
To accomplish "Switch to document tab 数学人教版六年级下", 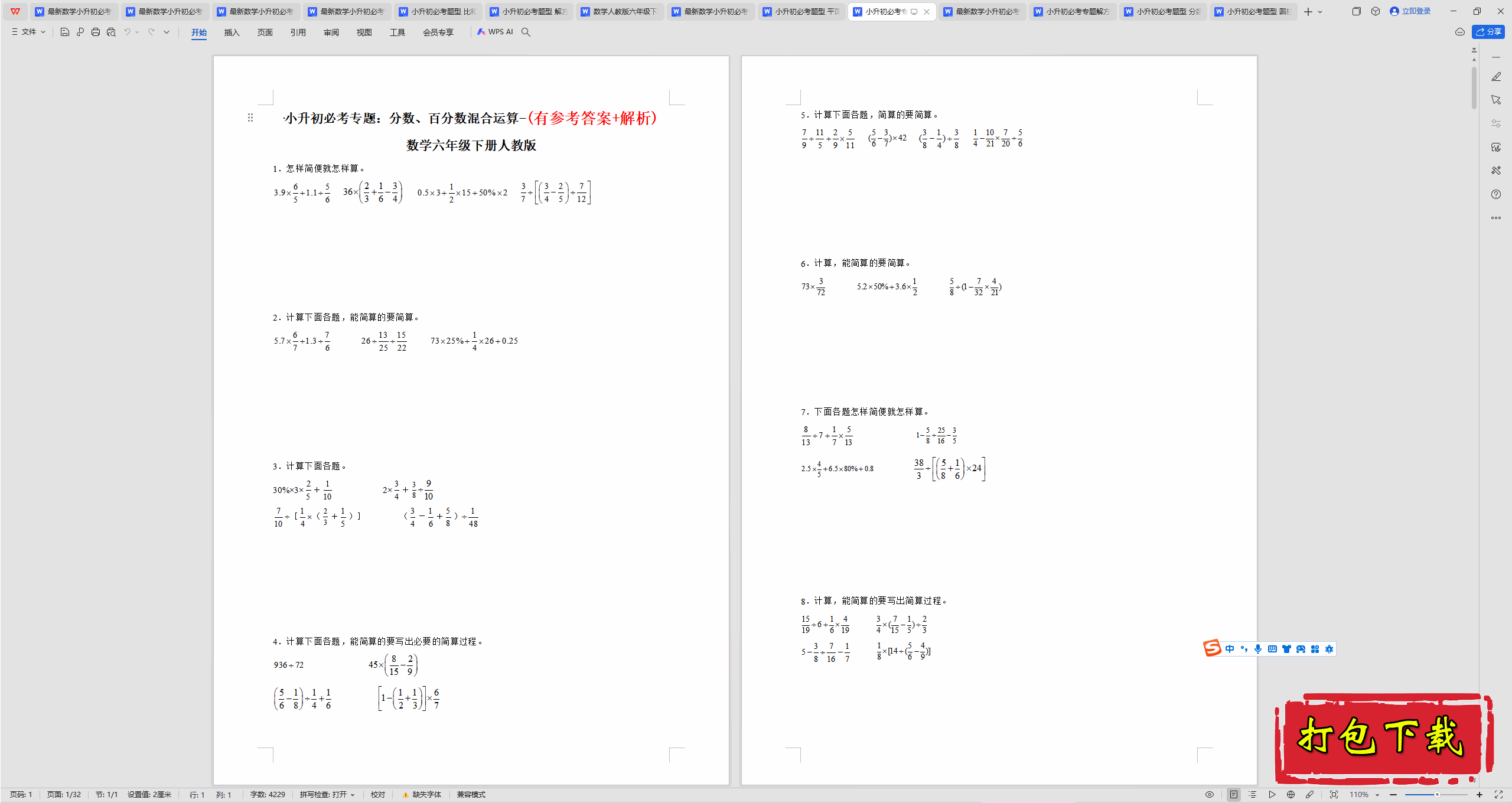I will click(x=619, y=11).
